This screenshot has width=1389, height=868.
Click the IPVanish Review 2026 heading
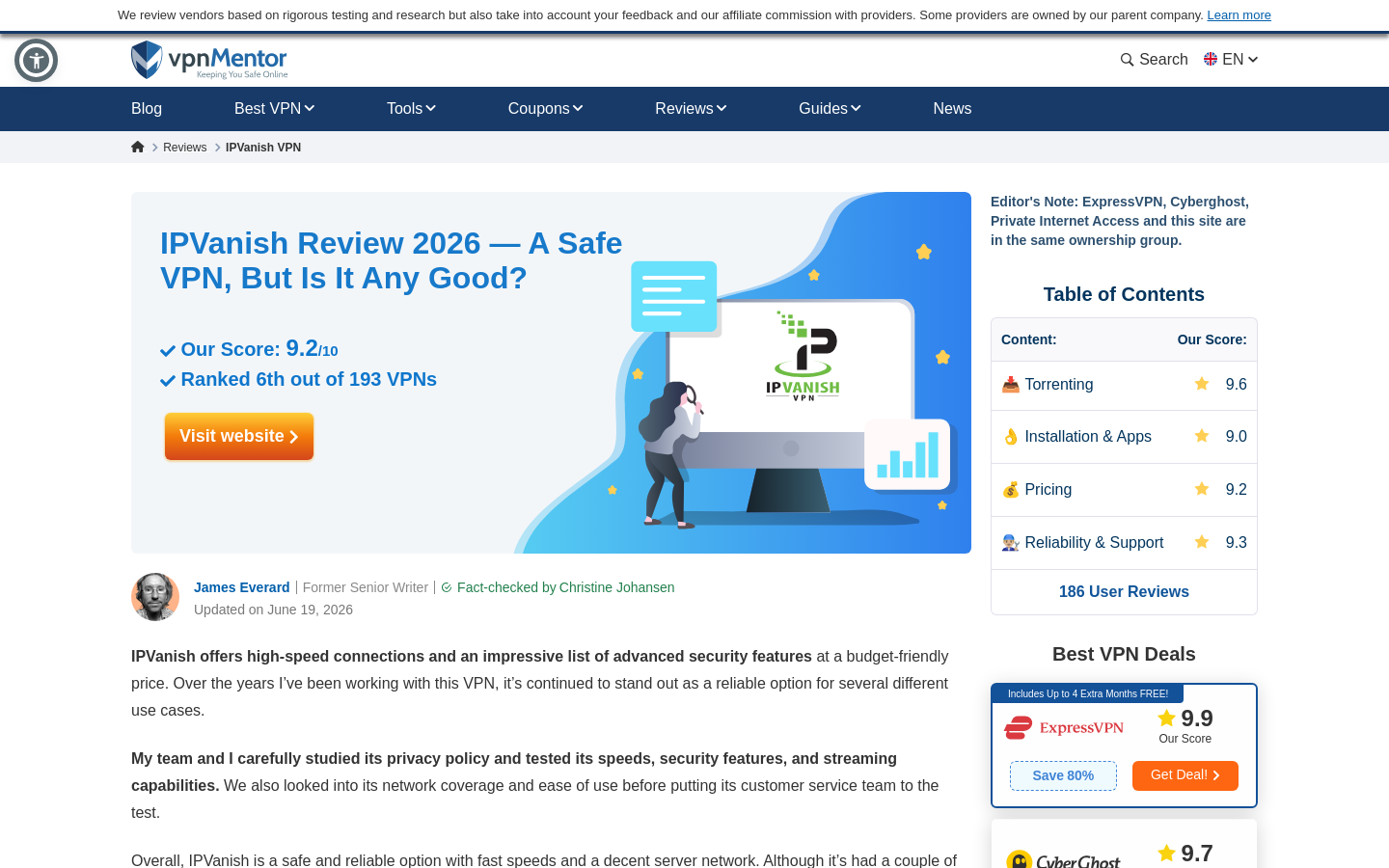[391, 260]
